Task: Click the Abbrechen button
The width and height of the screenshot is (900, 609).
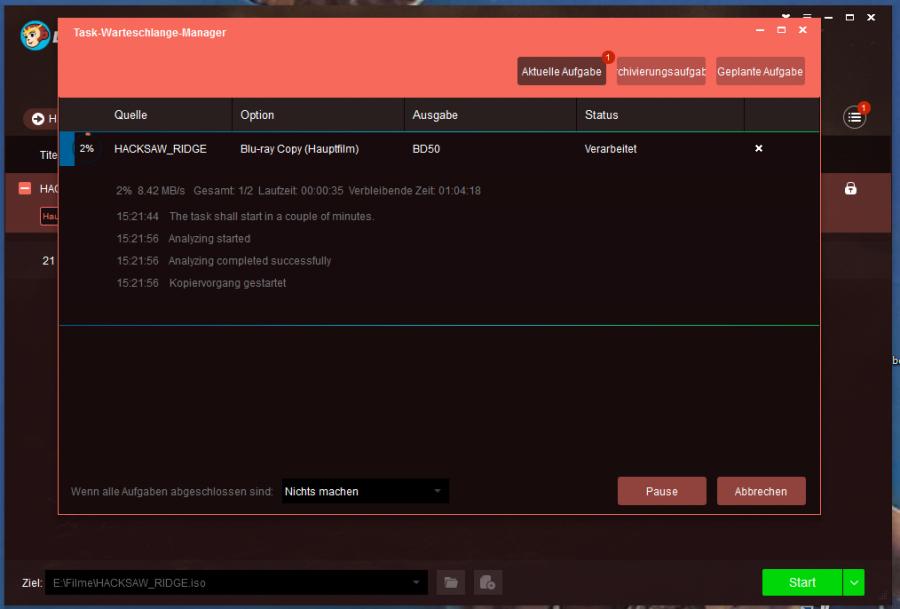Action: click(x=761, y=491)
